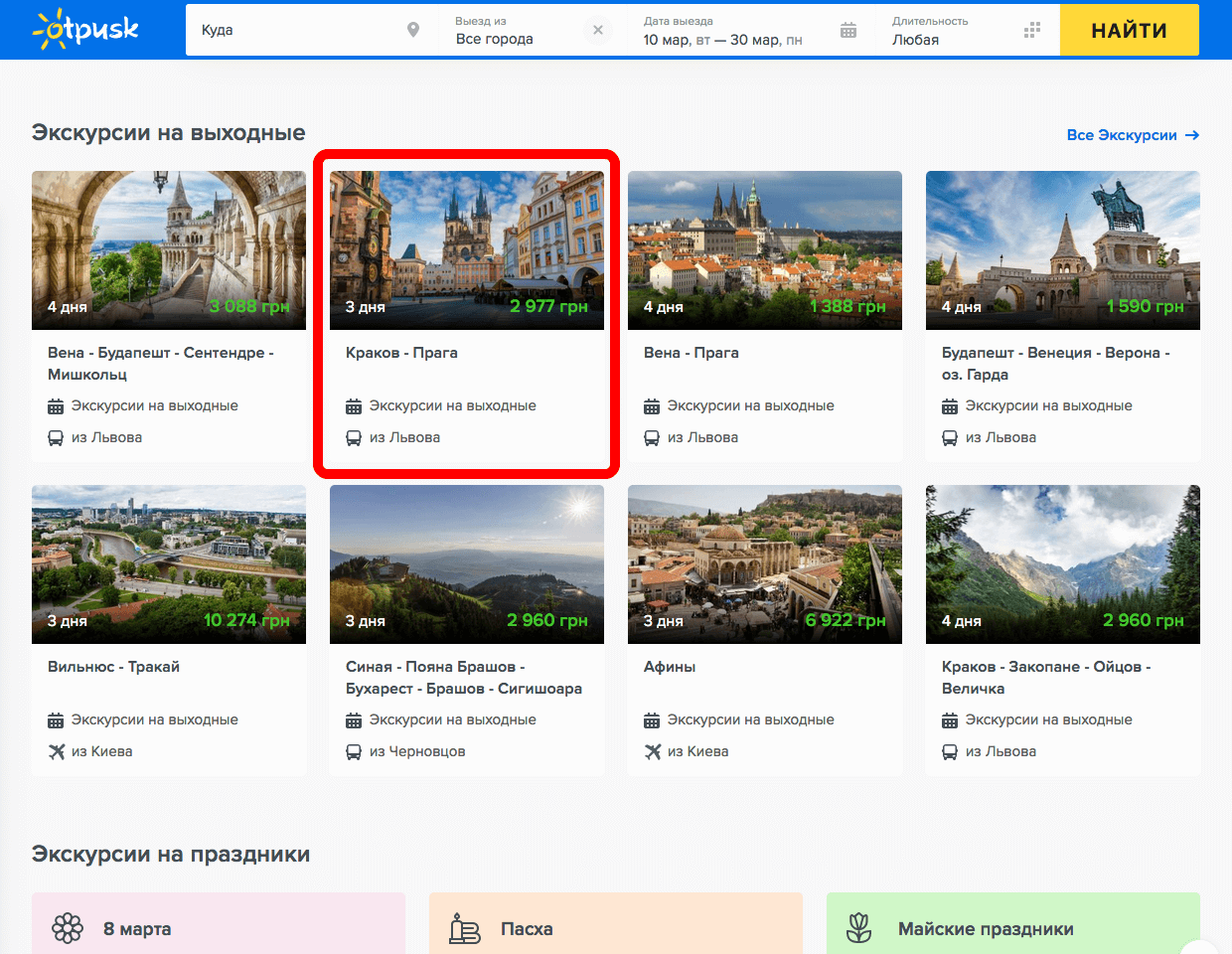Click the calendar icon on Будапешт - Венеция card

coord(950,405)
